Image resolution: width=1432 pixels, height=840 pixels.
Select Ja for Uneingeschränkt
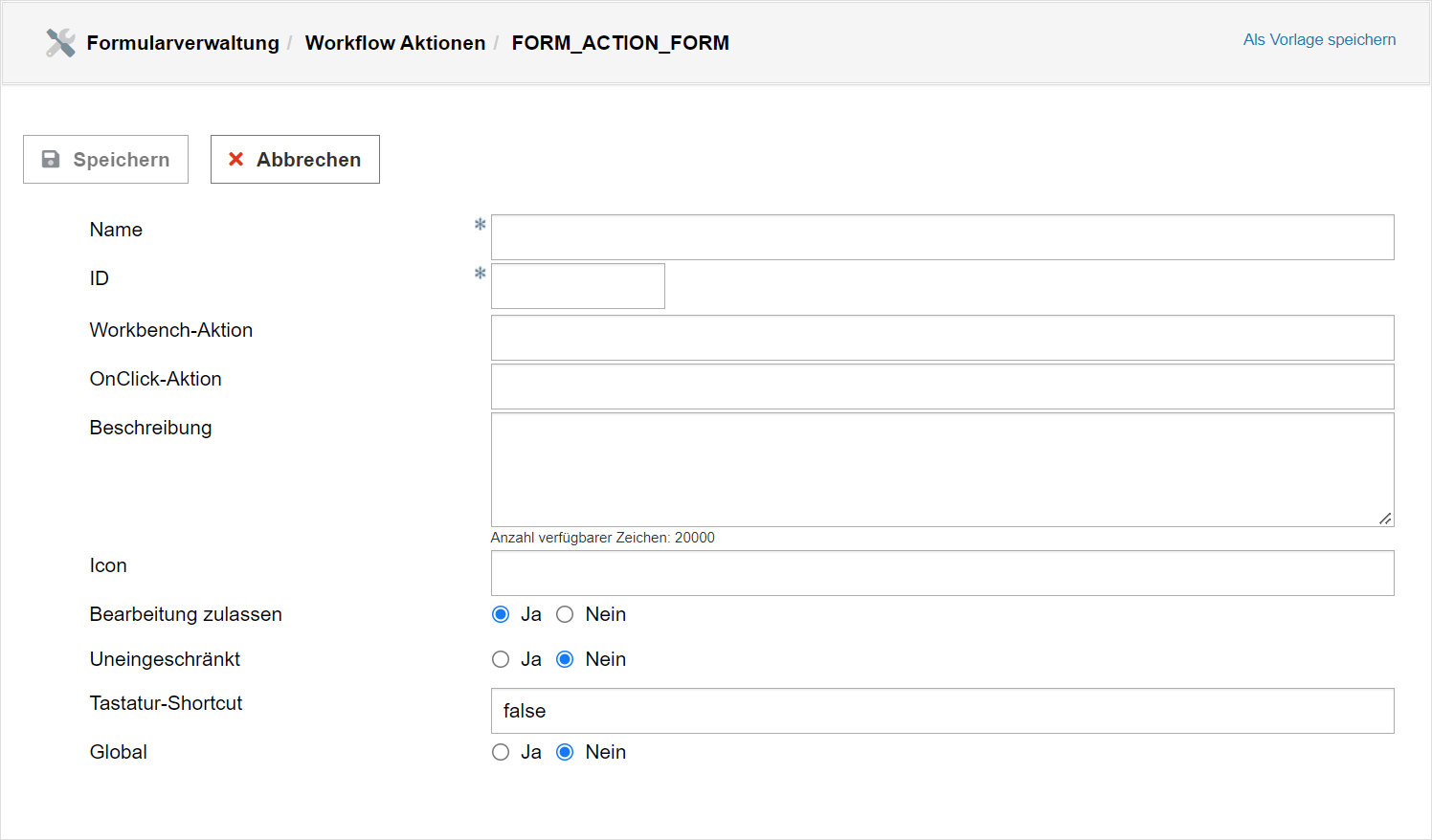click(501, 659)
